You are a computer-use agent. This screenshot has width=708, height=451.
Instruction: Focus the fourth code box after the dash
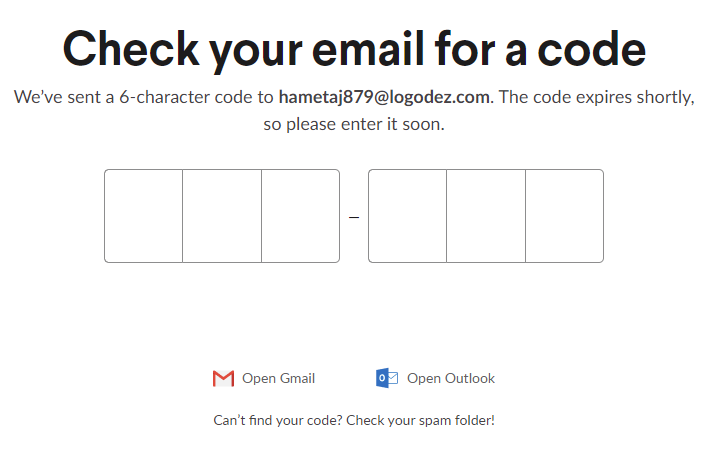[x=407, y=216]
